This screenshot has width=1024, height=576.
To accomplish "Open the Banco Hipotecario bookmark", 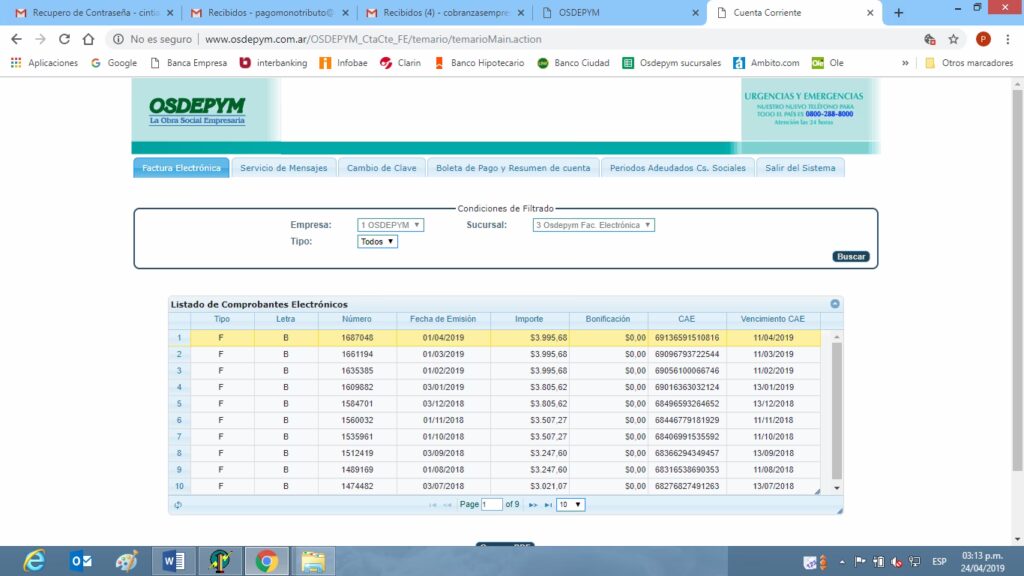I will (482, 62).
